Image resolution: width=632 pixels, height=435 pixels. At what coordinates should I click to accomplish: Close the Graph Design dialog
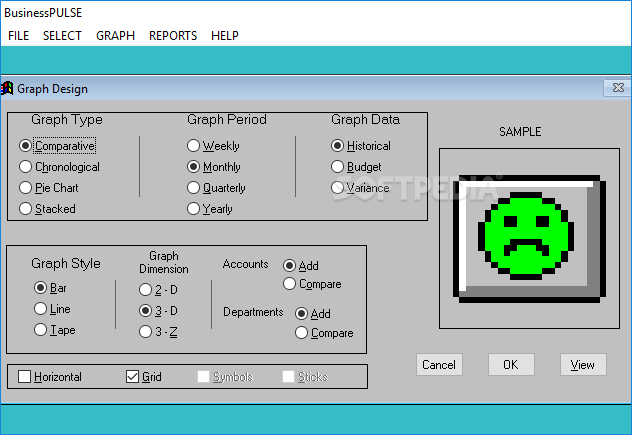(x=618, y=87)
